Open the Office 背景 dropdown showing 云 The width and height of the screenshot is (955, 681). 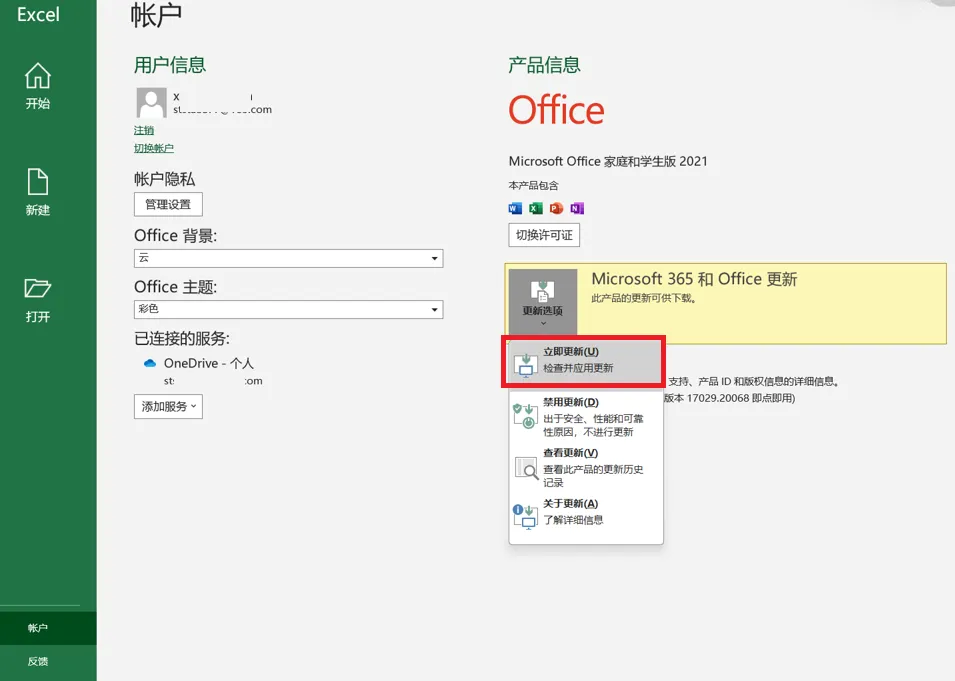(x=288, y=258)
